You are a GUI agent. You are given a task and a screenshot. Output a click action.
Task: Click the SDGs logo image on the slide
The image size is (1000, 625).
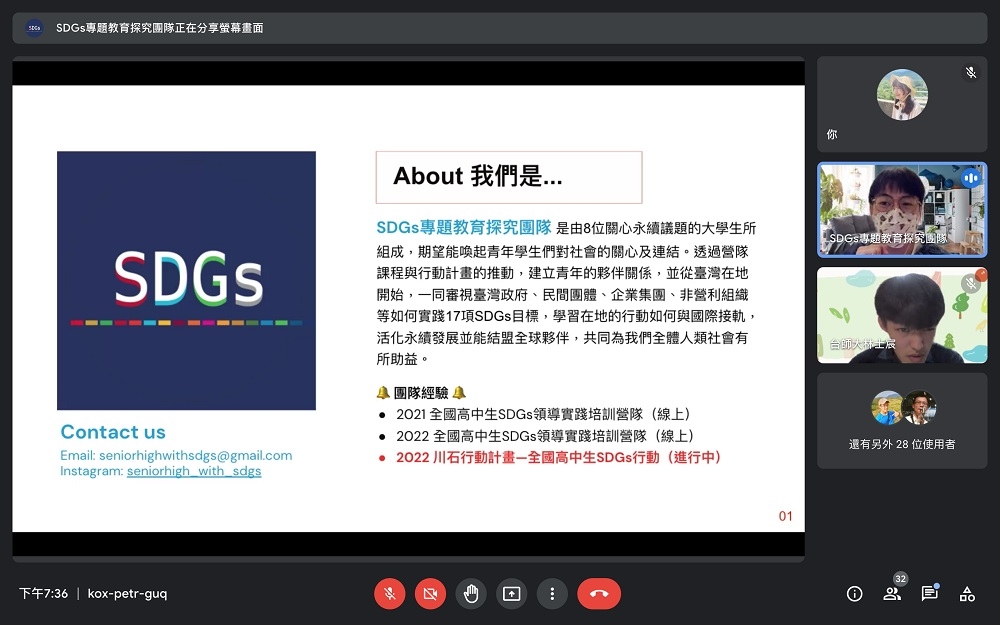coord(186,281)
